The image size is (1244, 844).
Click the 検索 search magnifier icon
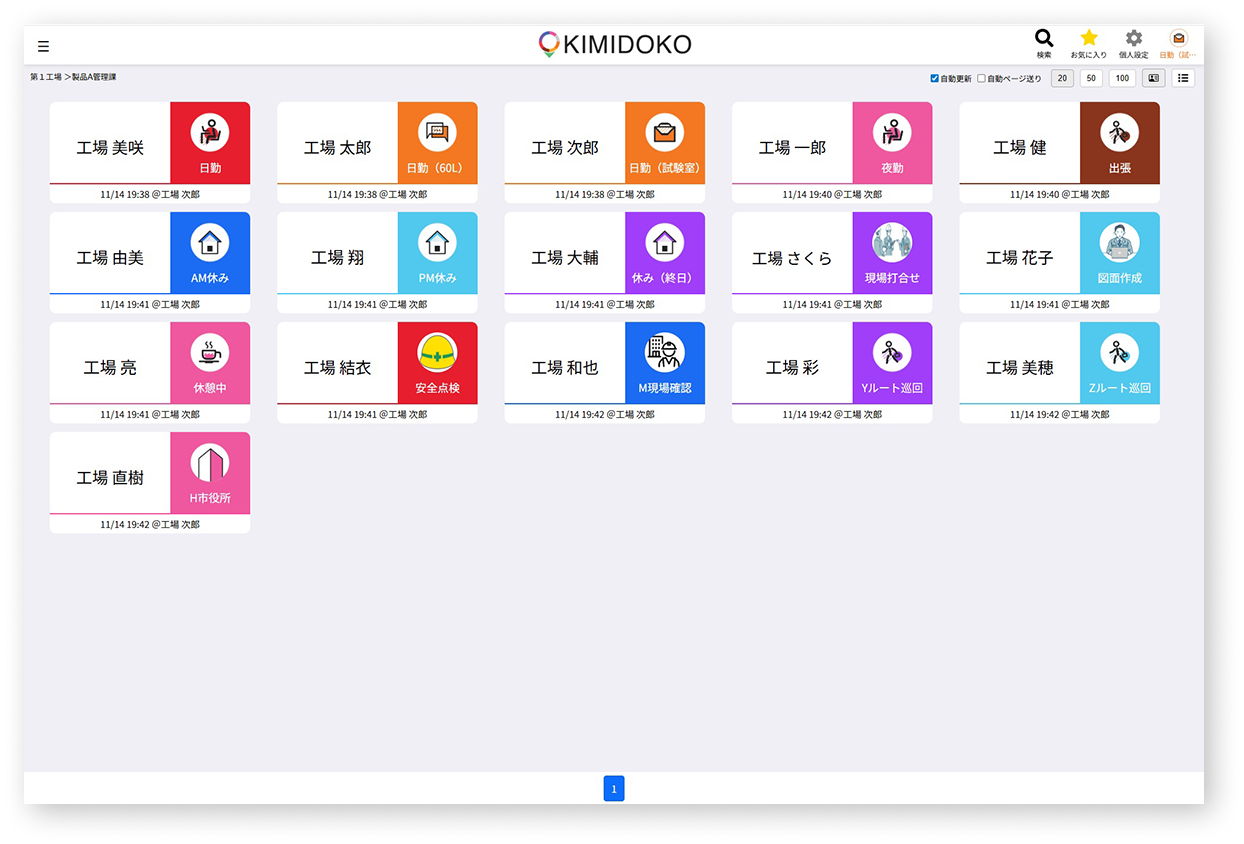click(x=1043, y=39)
